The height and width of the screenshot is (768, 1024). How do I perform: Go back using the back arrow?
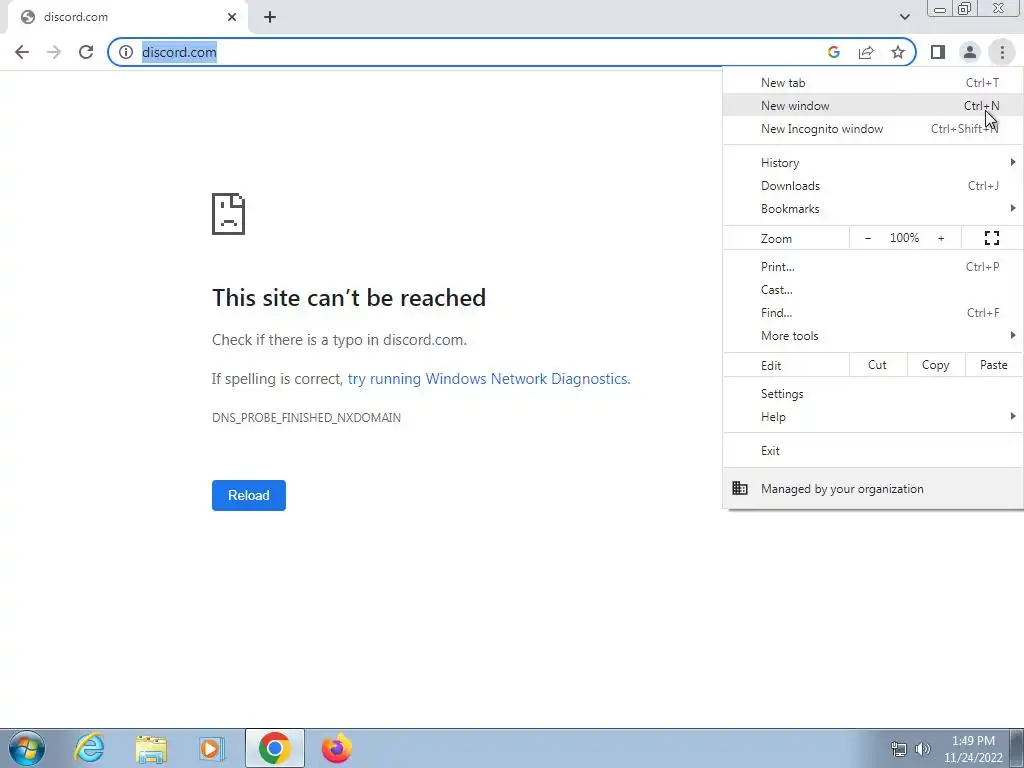click(x=22, y=52)
